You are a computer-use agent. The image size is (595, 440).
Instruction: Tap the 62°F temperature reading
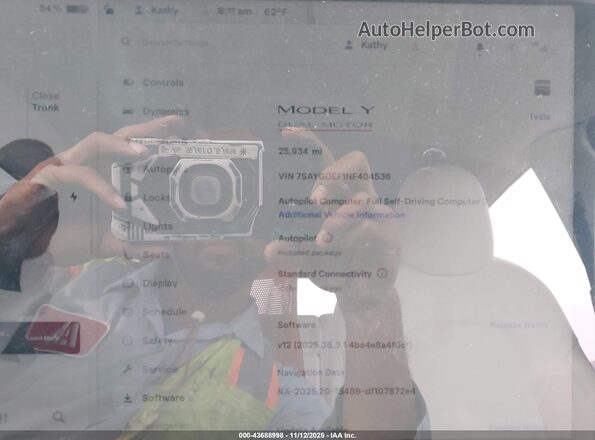pyautogui.click(x=276, y=12)
